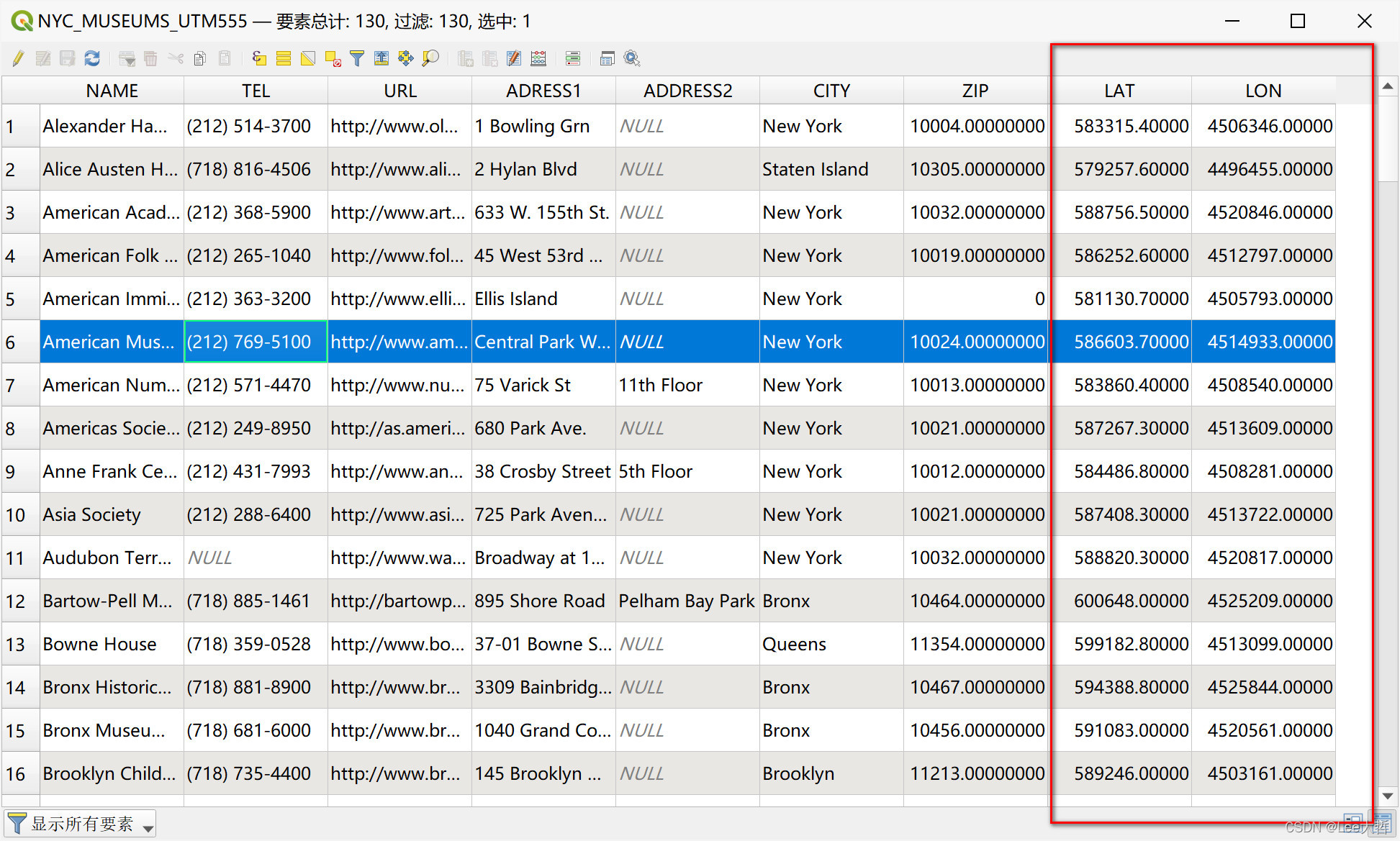The width and height of the screenshot is (1400, 841).
Task: Select all features in the table
Action: (x=284, y=59)
